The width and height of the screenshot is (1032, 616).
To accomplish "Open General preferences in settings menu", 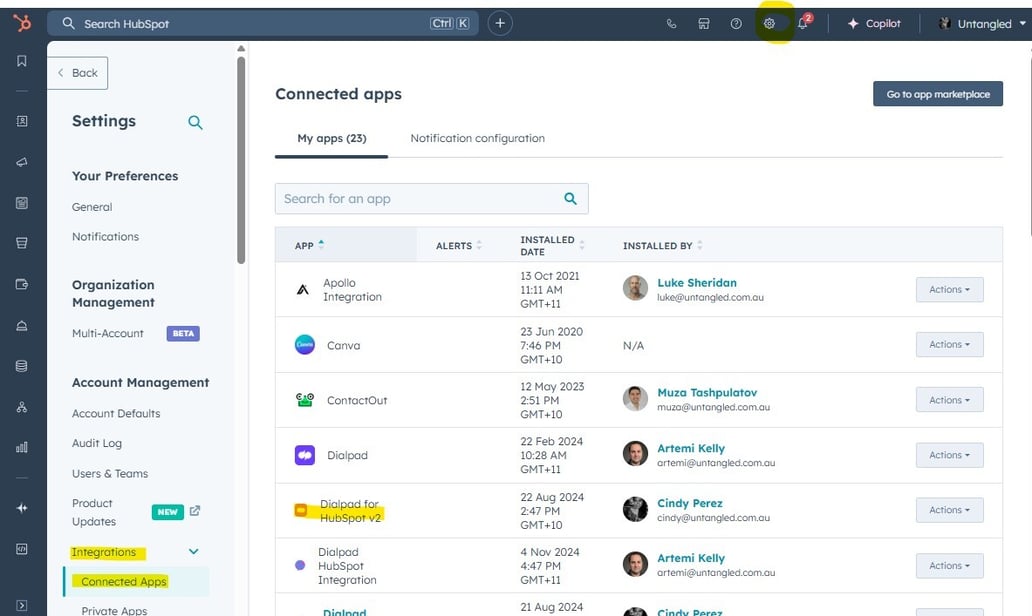I will pyautogui.click(x=92, y=207).
